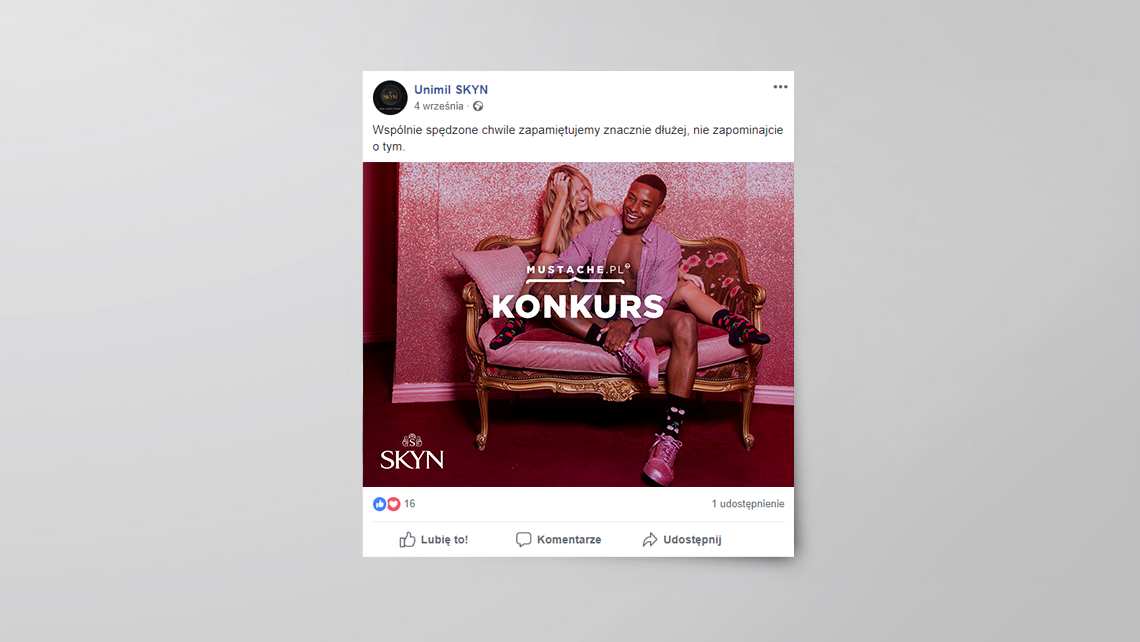Click the red heart reaction icon
Image resolution: width=1140 pixels, height=642 pixels.
coord(393,504)
